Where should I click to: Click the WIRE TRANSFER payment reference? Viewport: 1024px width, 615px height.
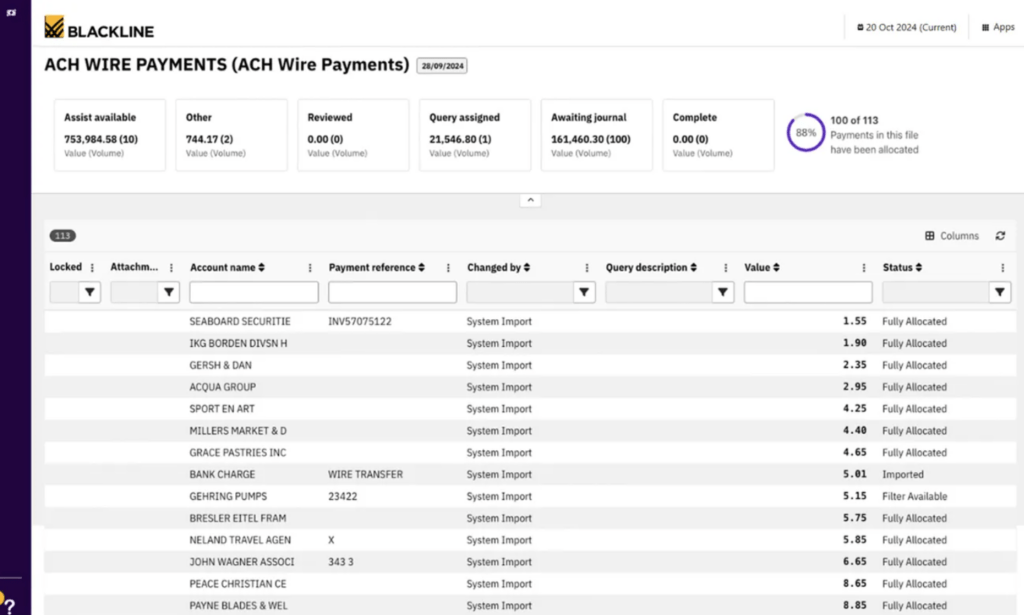(x=365, y=475)
